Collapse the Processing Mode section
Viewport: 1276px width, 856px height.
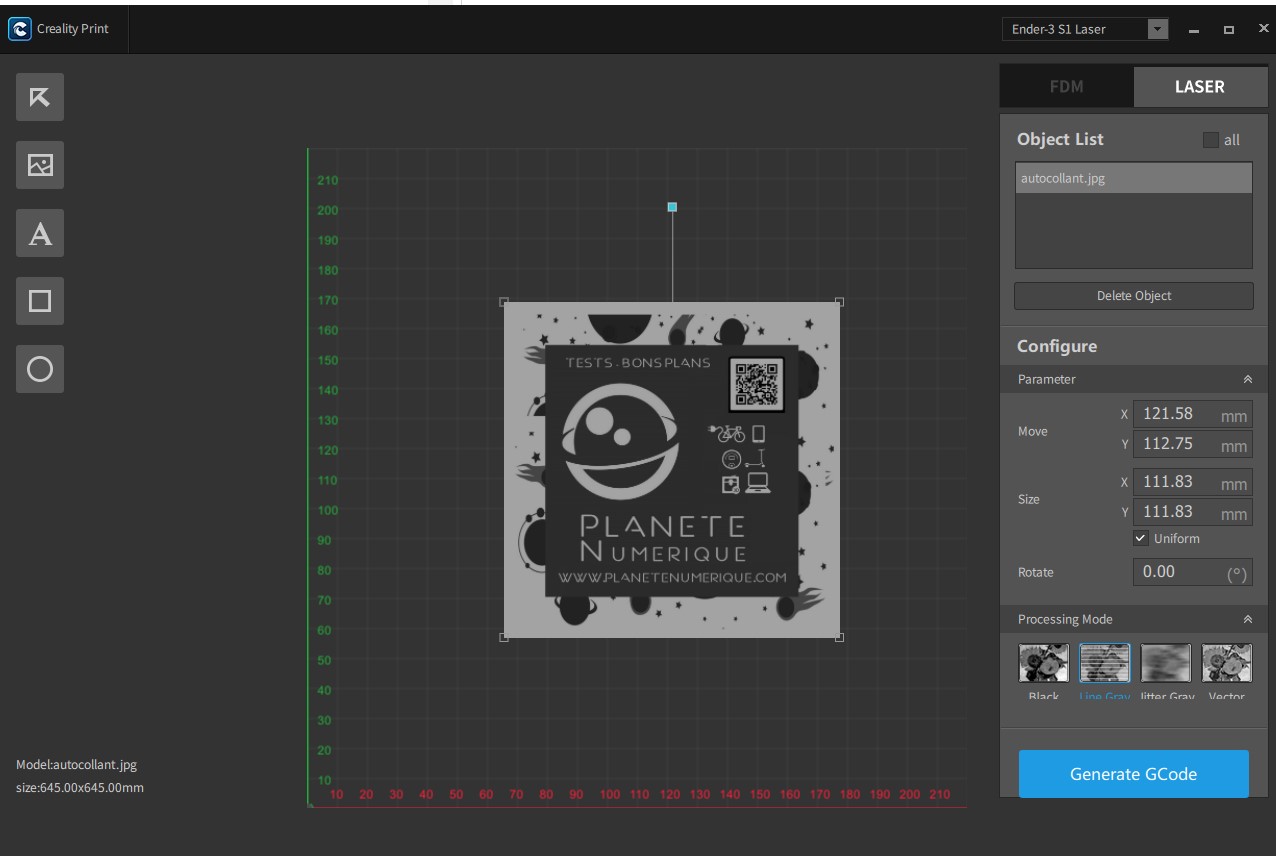click(1247, 619)
